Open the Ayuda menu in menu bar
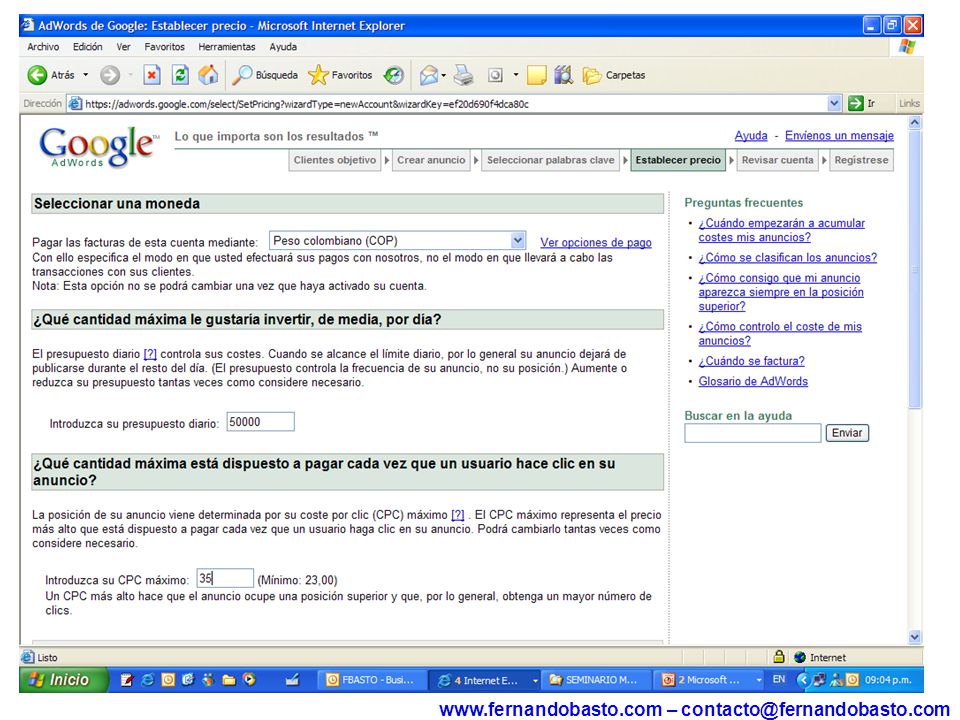The height and width of the screenshot is (720, 960). pos(283,47)
